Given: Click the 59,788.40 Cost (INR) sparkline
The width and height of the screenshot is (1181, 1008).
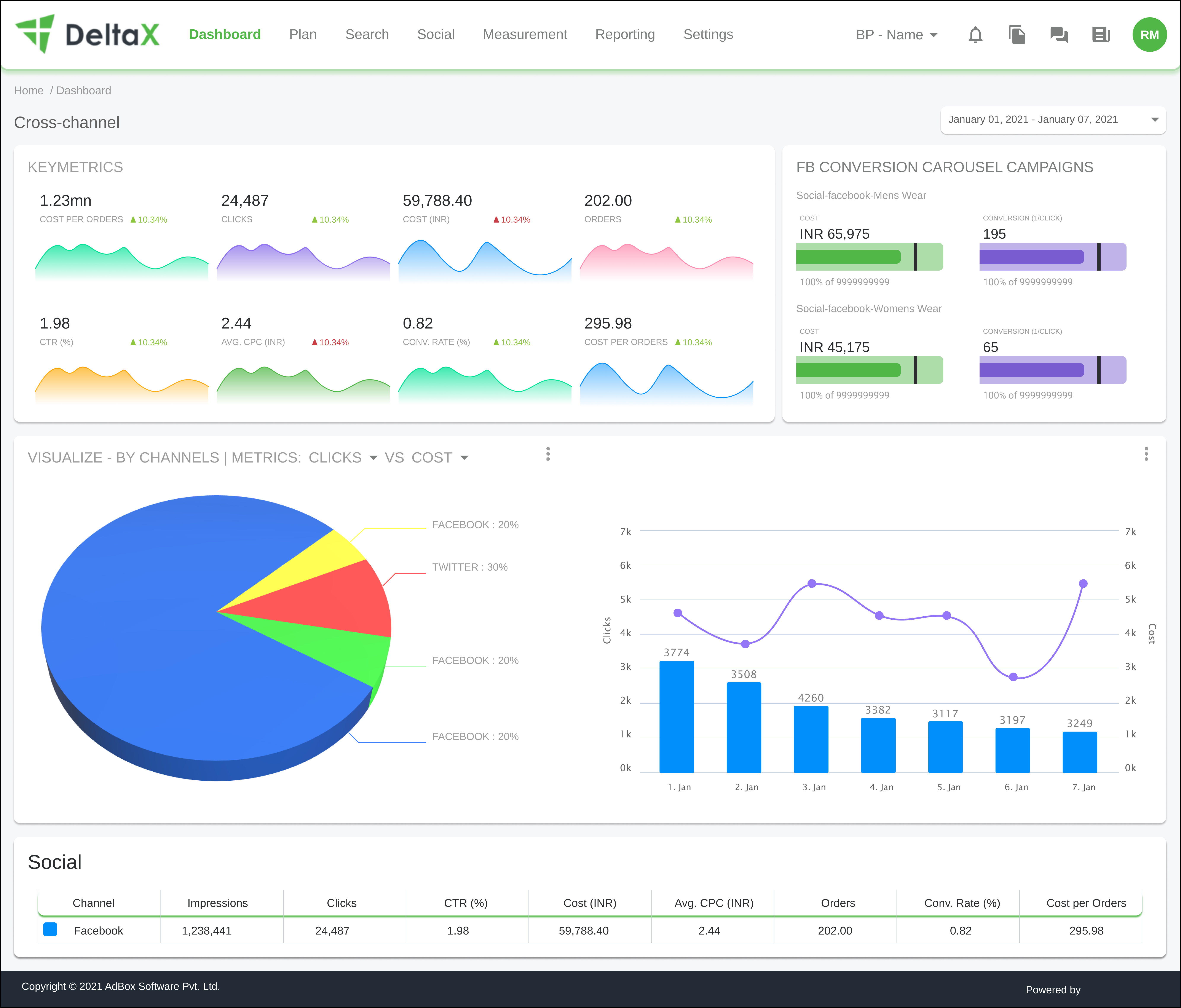Looking at the screenshot, I should coord(485,261).
